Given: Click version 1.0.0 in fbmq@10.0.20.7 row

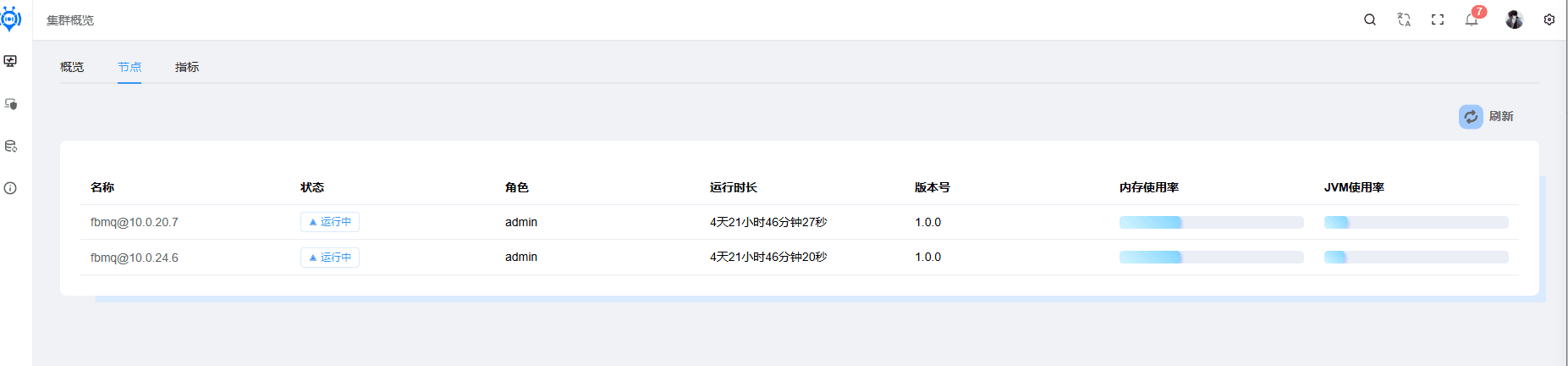Looking at the screenshot, I should [x=927, y=222].
